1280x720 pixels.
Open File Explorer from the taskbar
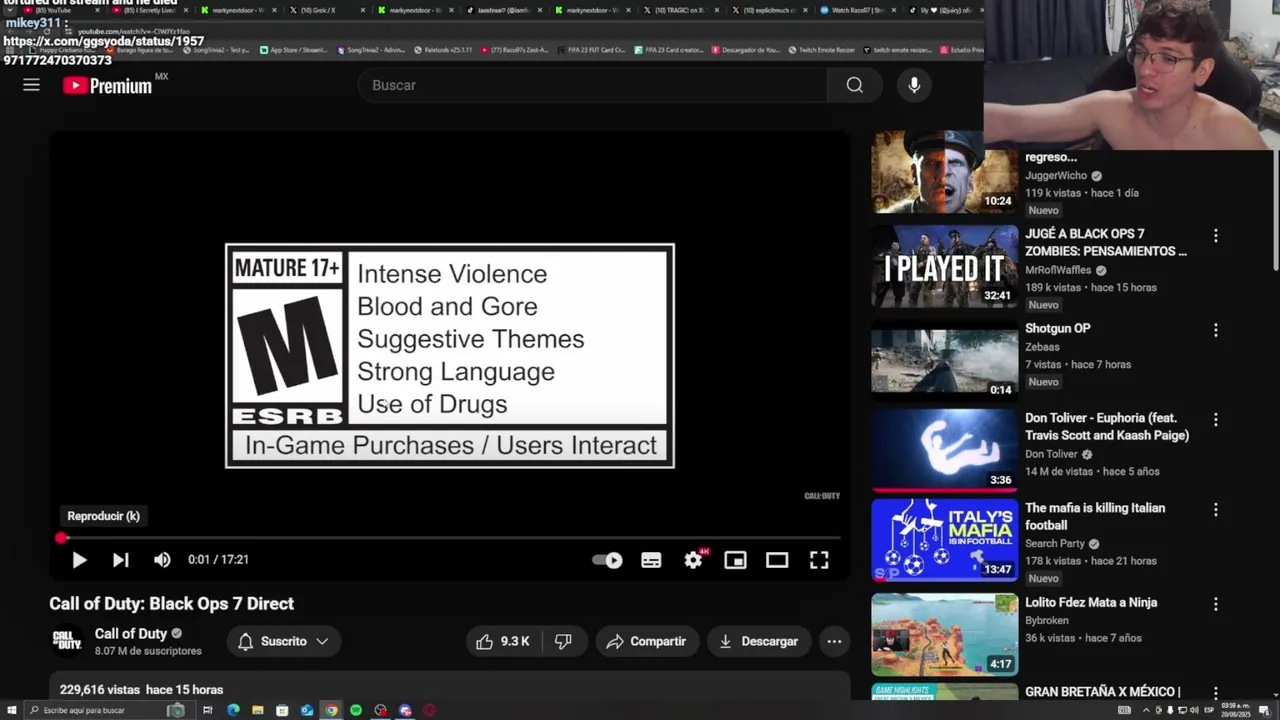click(257, 710)
